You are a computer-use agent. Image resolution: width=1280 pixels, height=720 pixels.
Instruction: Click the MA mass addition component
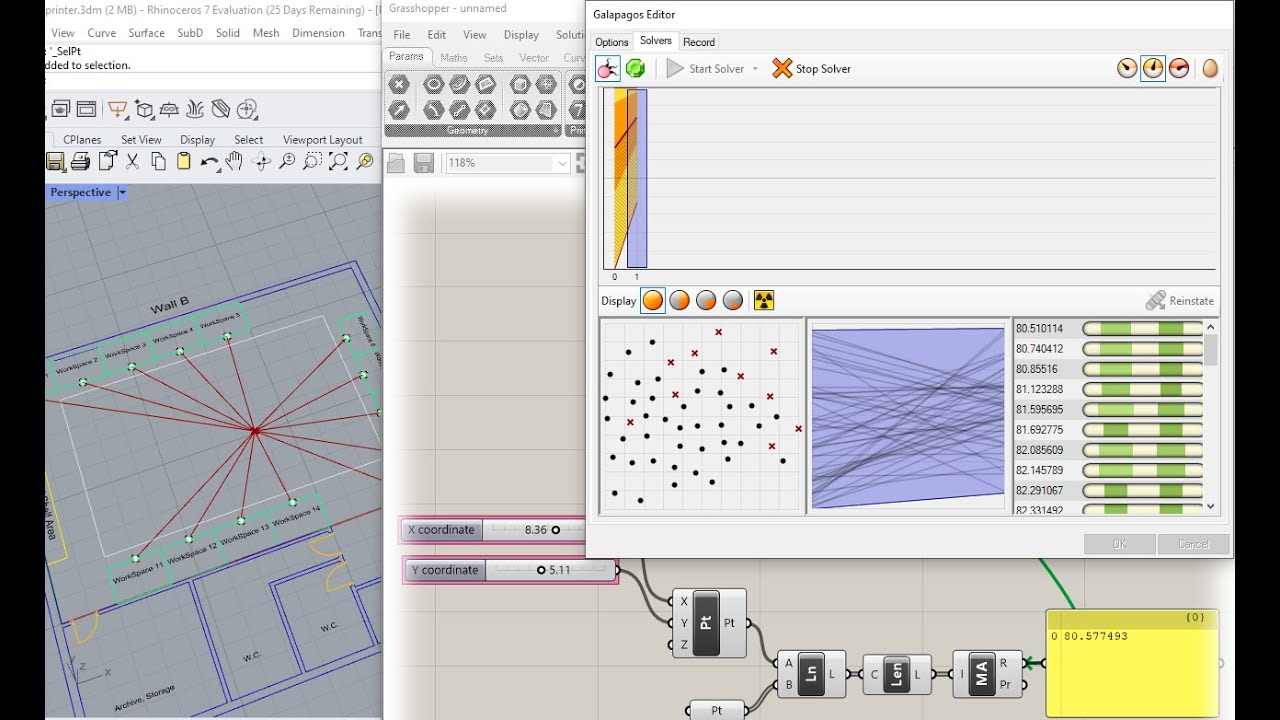click(x=988, y=674)
